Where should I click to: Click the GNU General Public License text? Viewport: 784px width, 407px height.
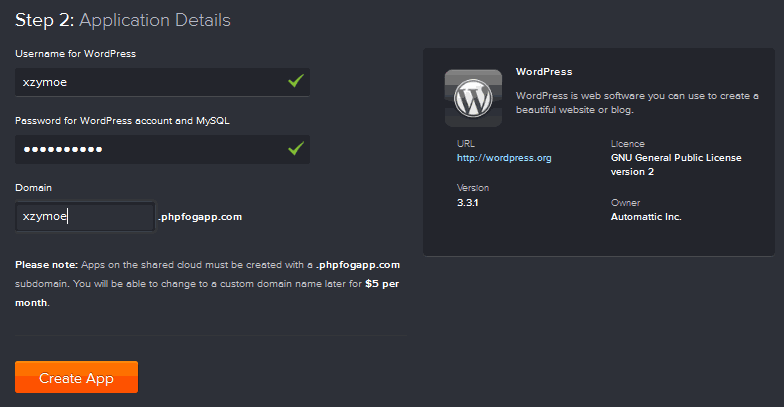[x=676, y=164]
